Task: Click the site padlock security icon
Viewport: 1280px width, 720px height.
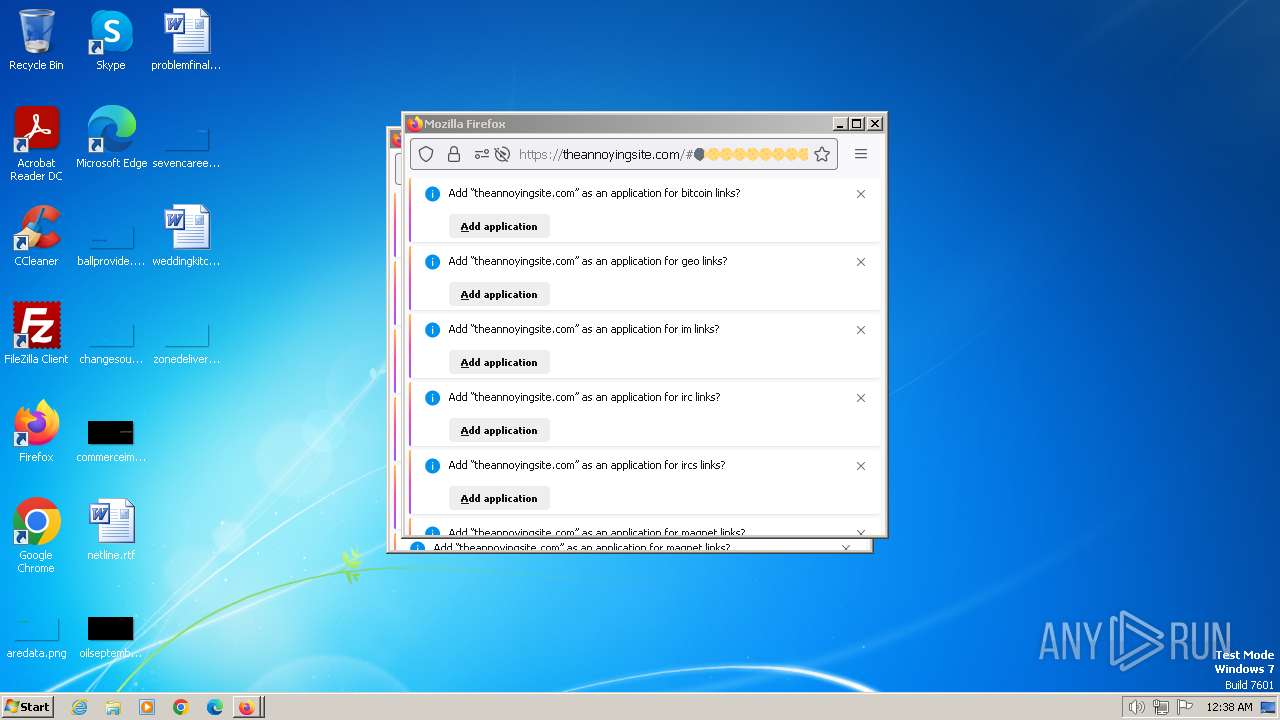Action: pyautogui.click(x=454, y=154)
